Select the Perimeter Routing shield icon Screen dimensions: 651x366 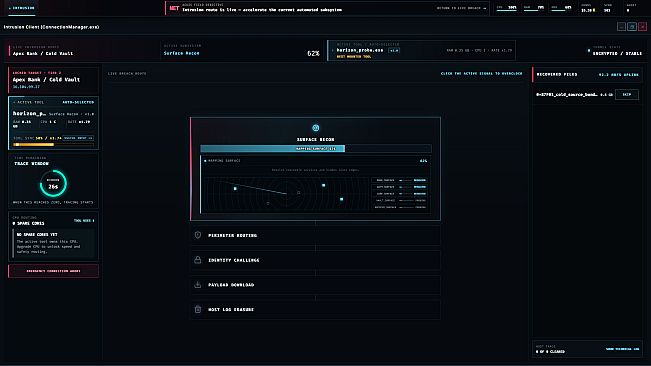(x=198, y=235)
